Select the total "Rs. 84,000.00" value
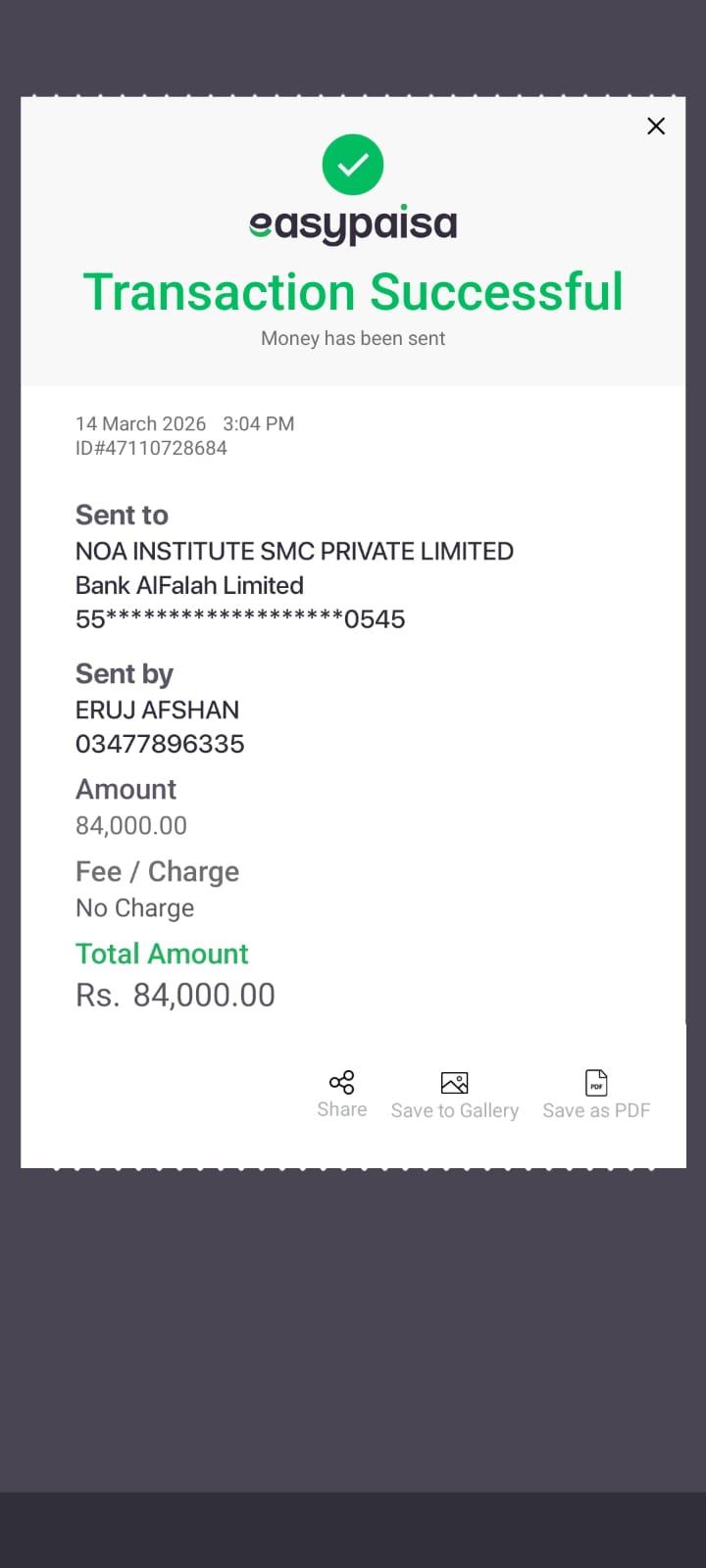Screen dimensions: 706x1568 tap(176, 996)
